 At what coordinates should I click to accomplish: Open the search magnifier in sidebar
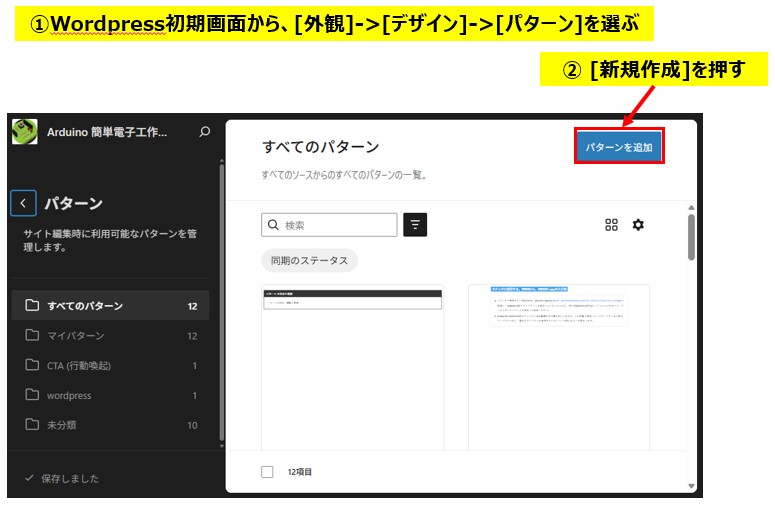point(205,132)
